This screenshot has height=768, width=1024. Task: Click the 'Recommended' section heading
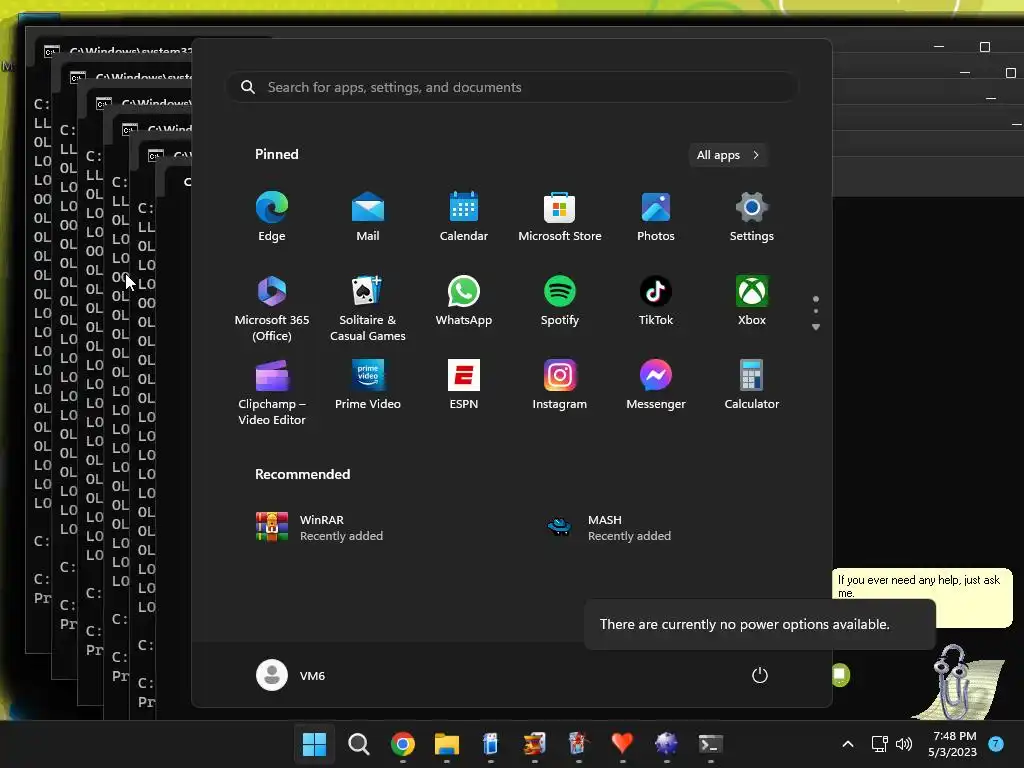(302, 474)
